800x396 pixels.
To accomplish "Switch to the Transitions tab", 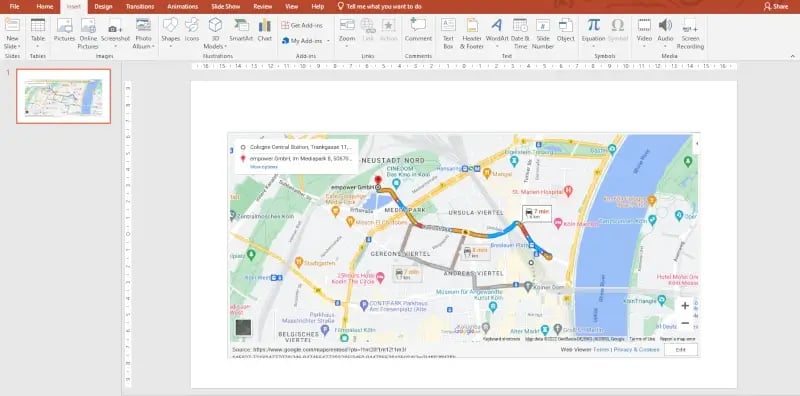I will click(x=140, y=7).
